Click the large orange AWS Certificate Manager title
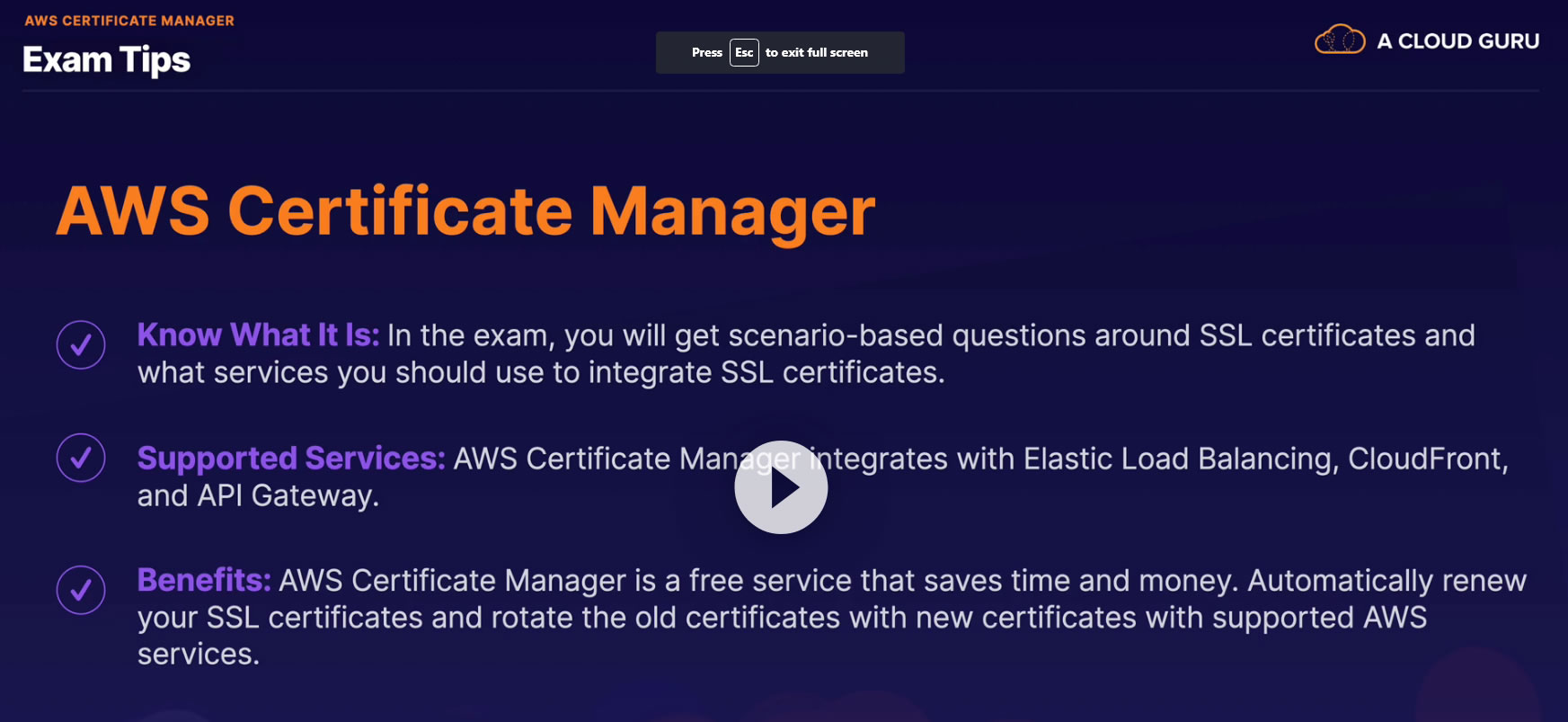The height and width of the screenshot is (722, 1568). (465, 212)
